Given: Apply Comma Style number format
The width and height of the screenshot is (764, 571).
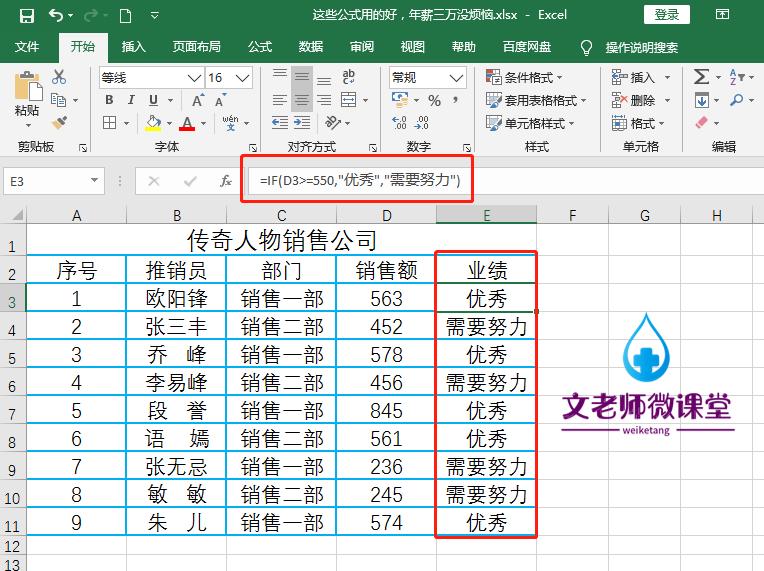Looking at the screenshot, I should click(x=456, y=100).
